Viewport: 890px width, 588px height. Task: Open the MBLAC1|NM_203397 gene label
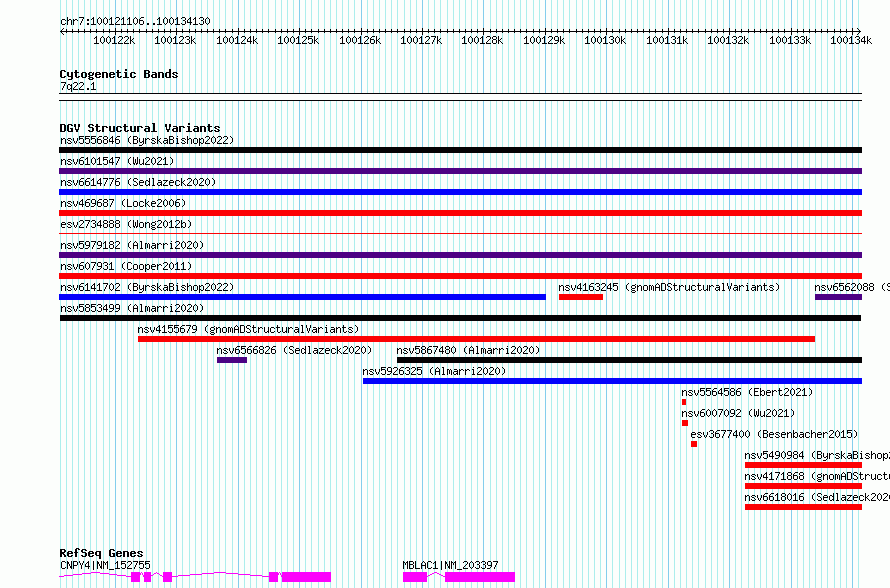pyautogui.click(x=450, y=565)
